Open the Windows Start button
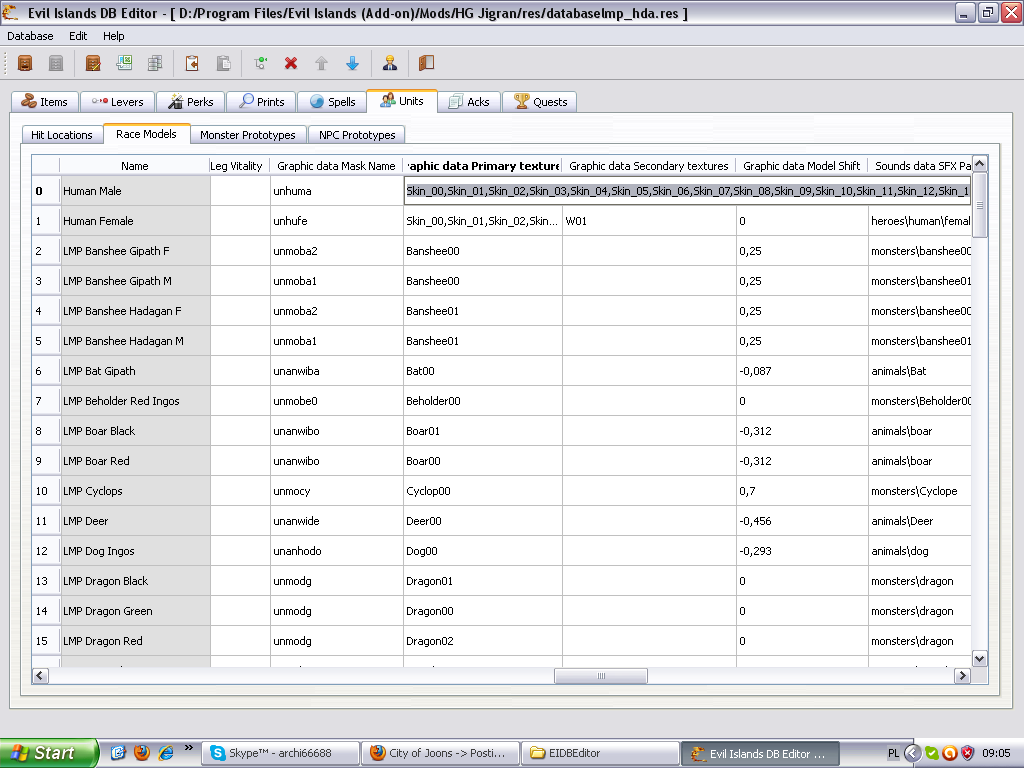This screenshot has width=1024, height=768. (49, 753)
